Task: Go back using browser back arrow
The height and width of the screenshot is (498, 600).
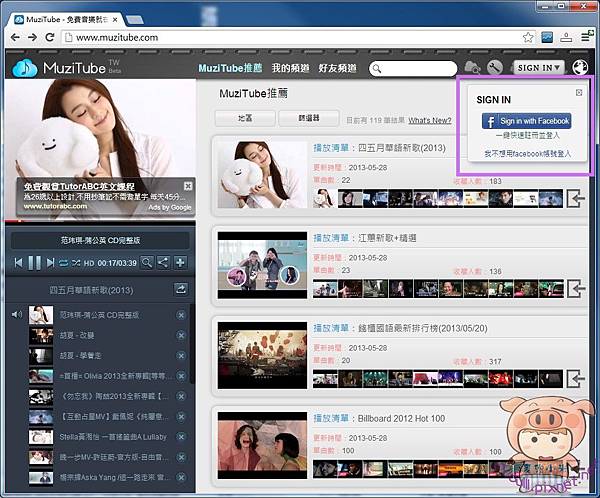Action: pos(15,38)
